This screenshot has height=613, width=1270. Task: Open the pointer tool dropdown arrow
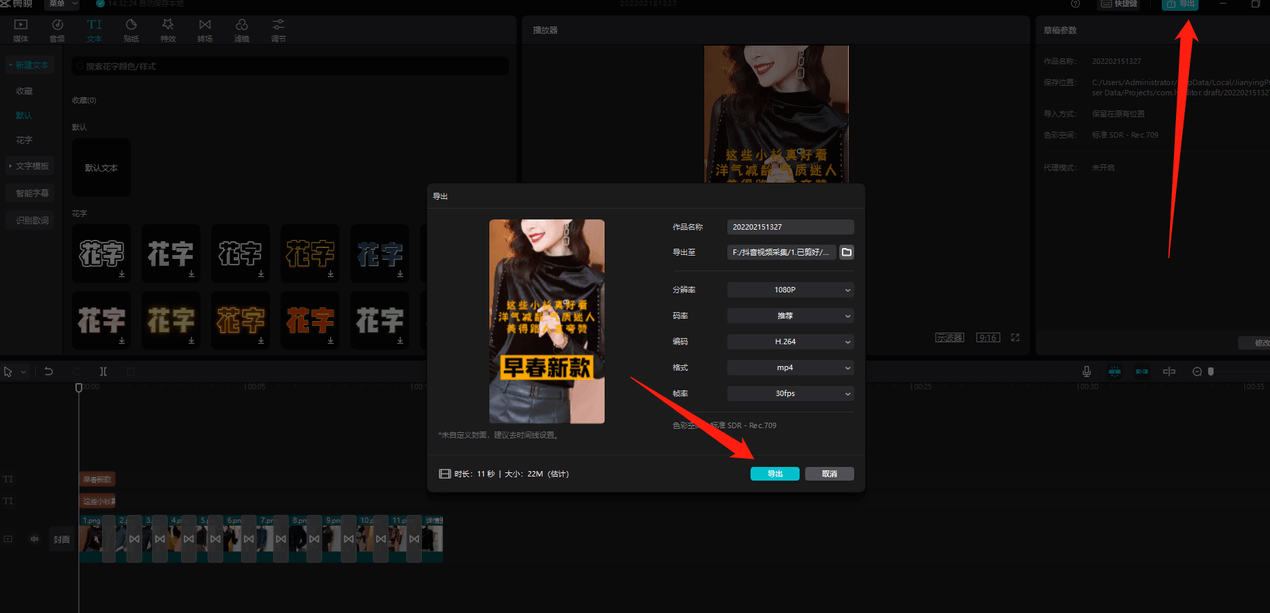(x=24, y=372)
